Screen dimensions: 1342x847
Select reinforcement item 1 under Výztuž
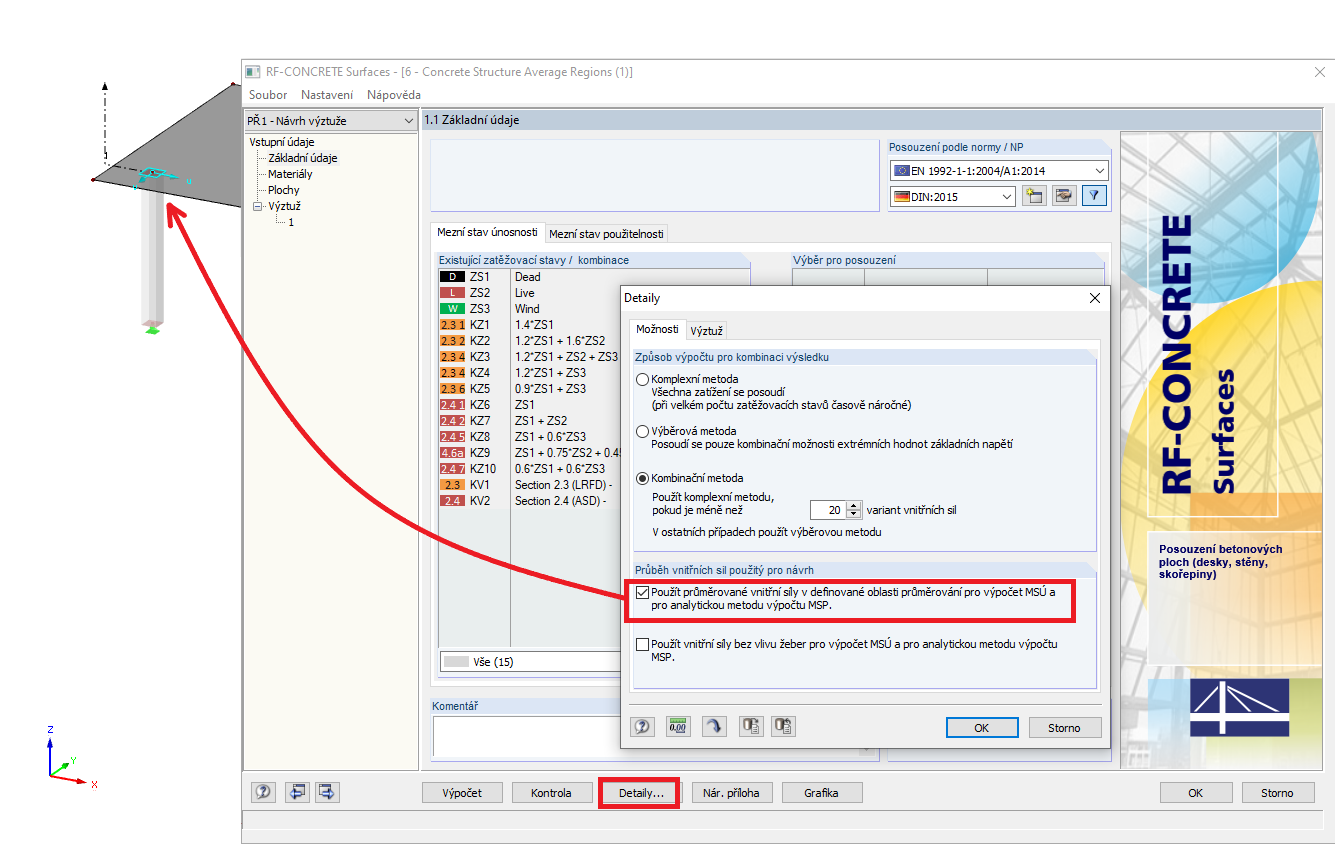tap(291, 222)
